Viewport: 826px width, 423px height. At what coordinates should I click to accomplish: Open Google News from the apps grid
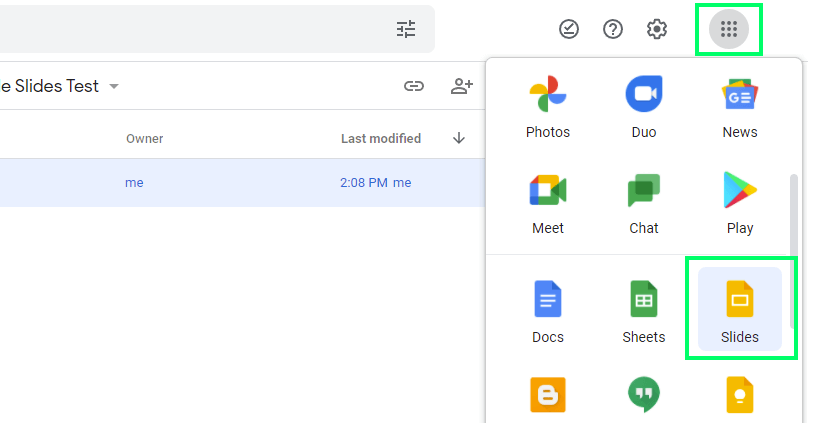pyautogui.click(x=739, y=107)
